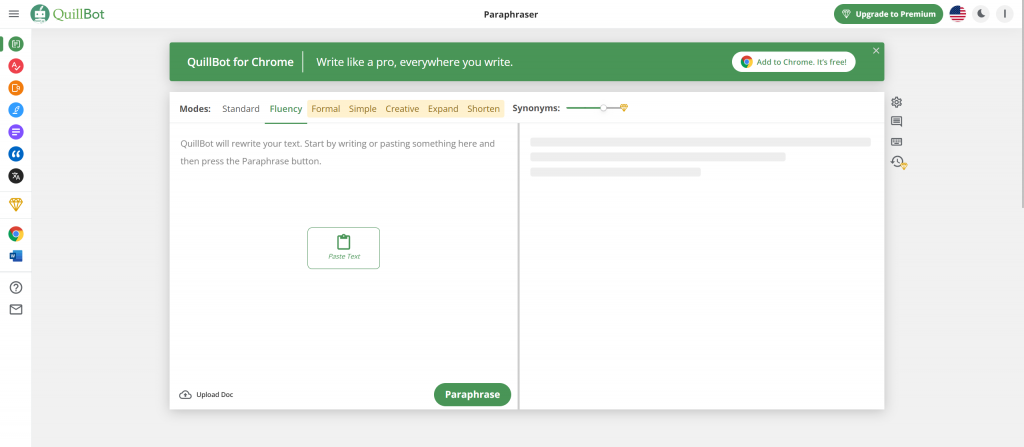The image size is (1024, 447).
Task: Open the Paraphraser tool in sidebar
Action: tap(16, 44)
